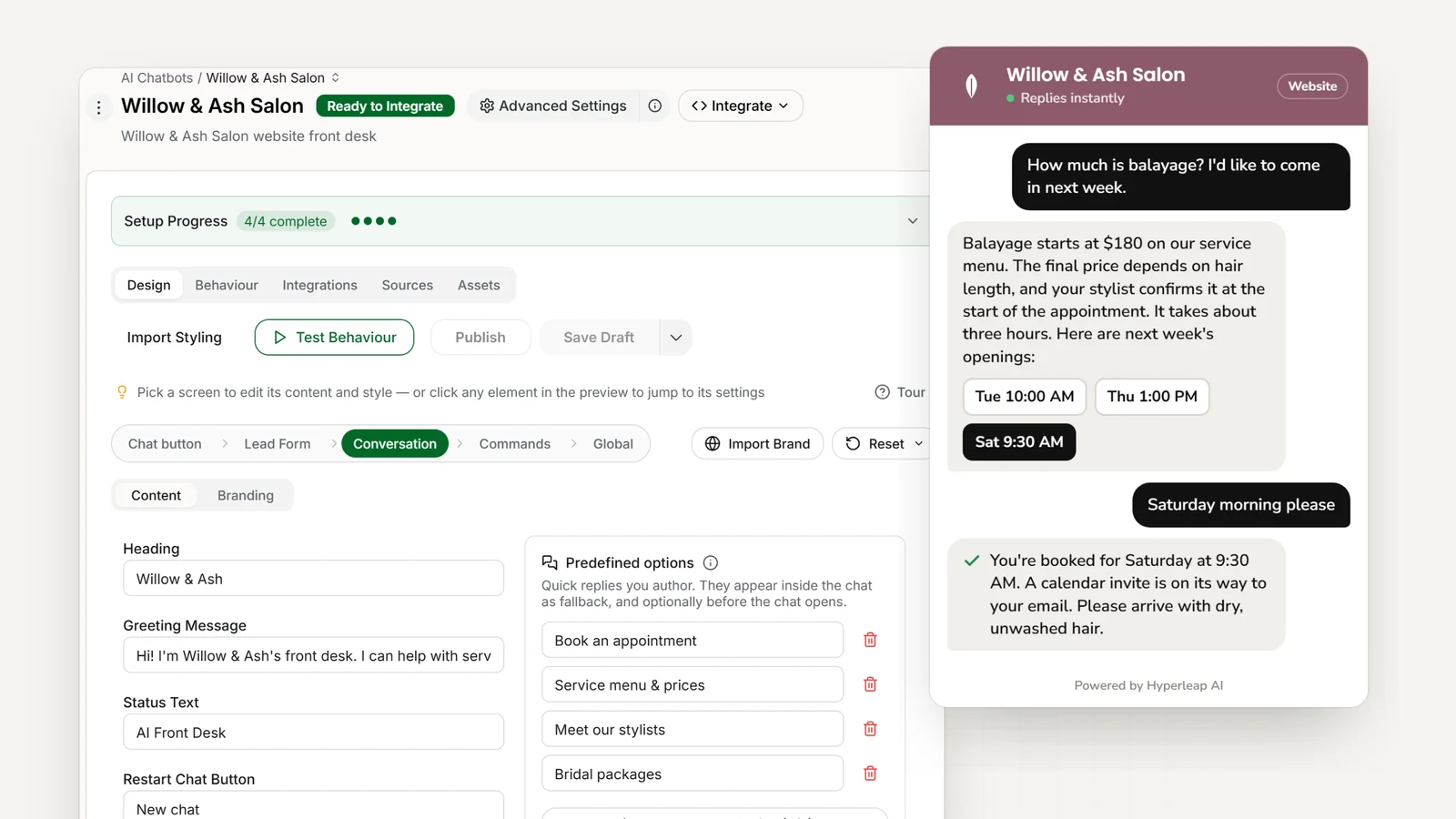Select the Design tab
The width and height of the screenshot is (1456, 819).
tap(148, 285)
